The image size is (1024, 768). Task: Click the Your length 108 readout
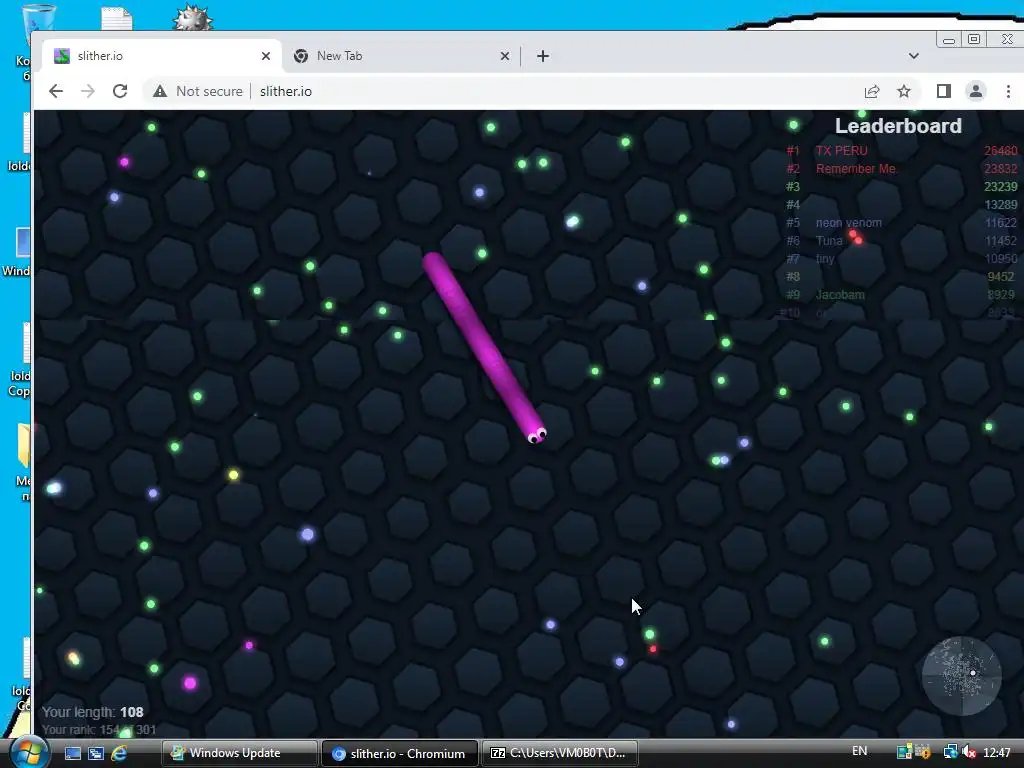click(x=93, y=712)
